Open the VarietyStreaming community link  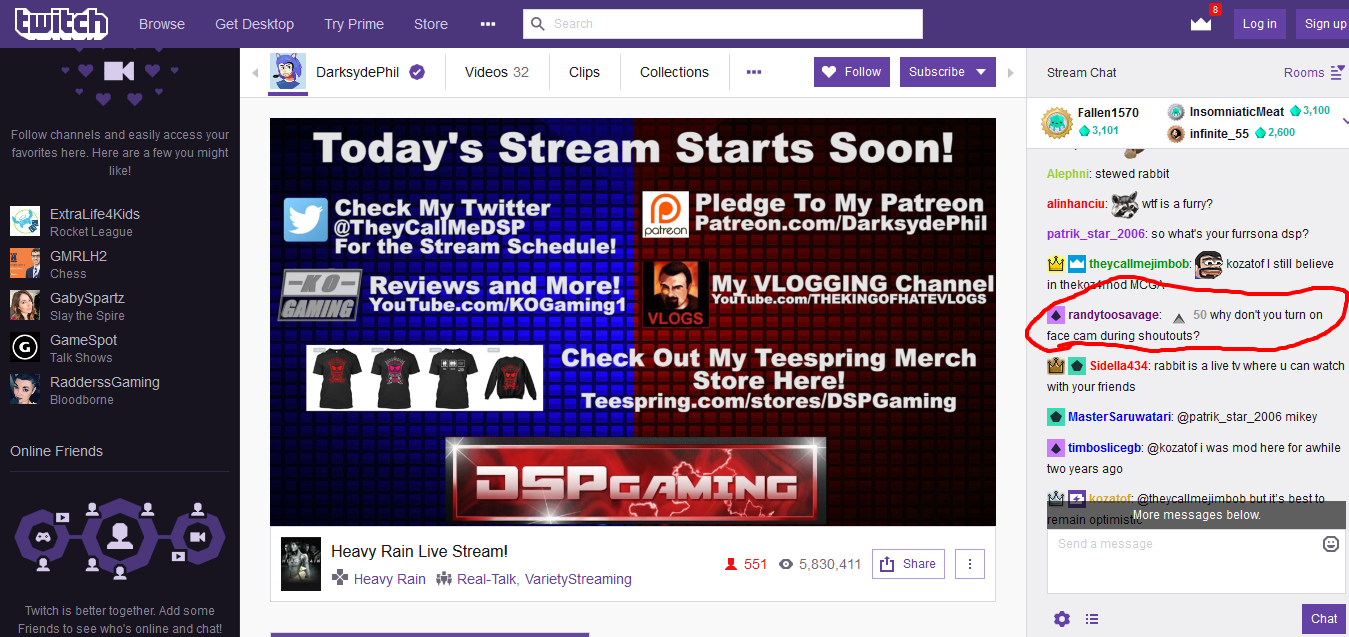[x=578, y=579]
